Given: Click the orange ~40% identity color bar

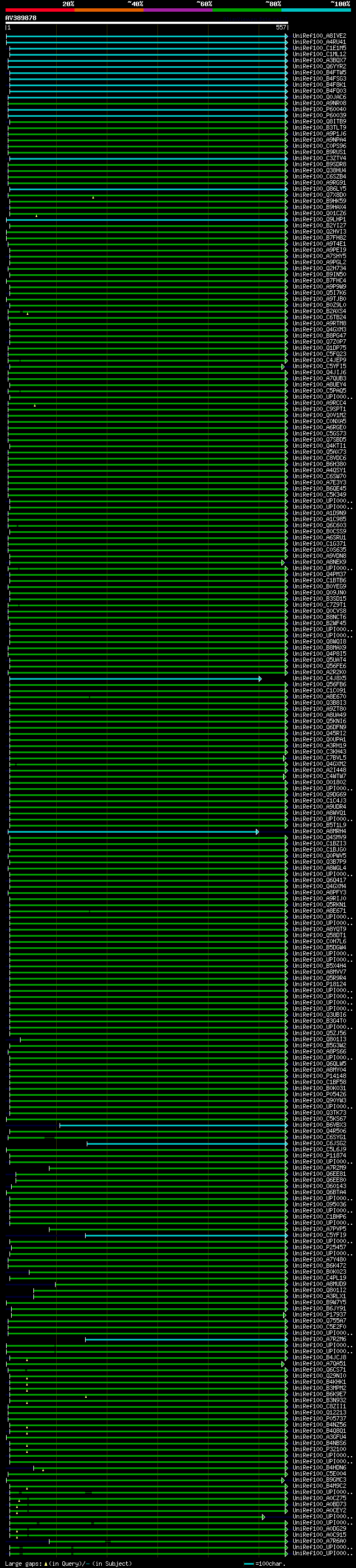Looking at the screenshot, I should pyautogui.click(x=109, y=10).
